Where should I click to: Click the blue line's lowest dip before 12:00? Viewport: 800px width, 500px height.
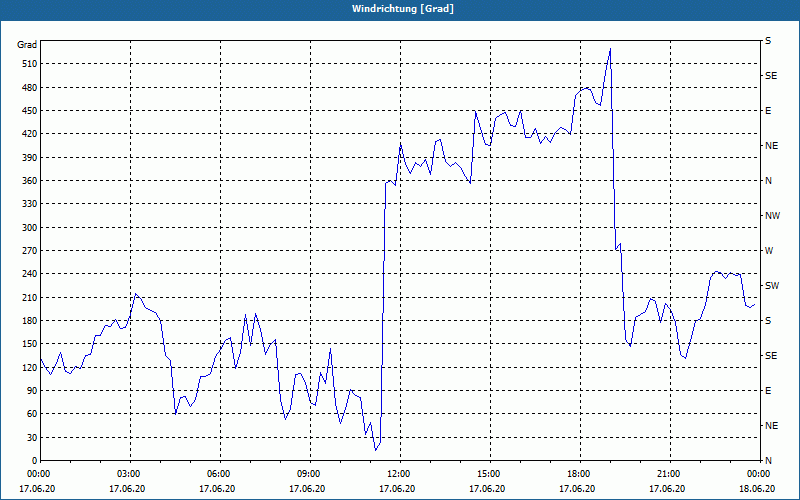[376, 450]
